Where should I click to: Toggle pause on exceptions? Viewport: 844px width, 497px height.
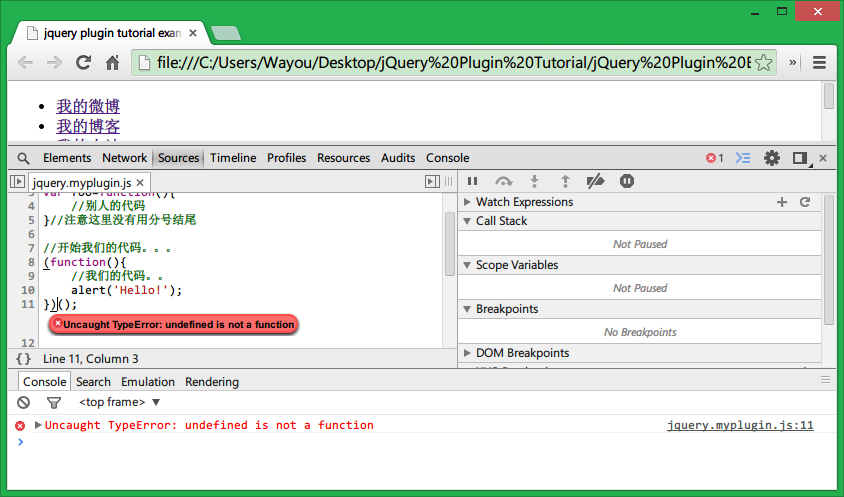tap(627, 181)
